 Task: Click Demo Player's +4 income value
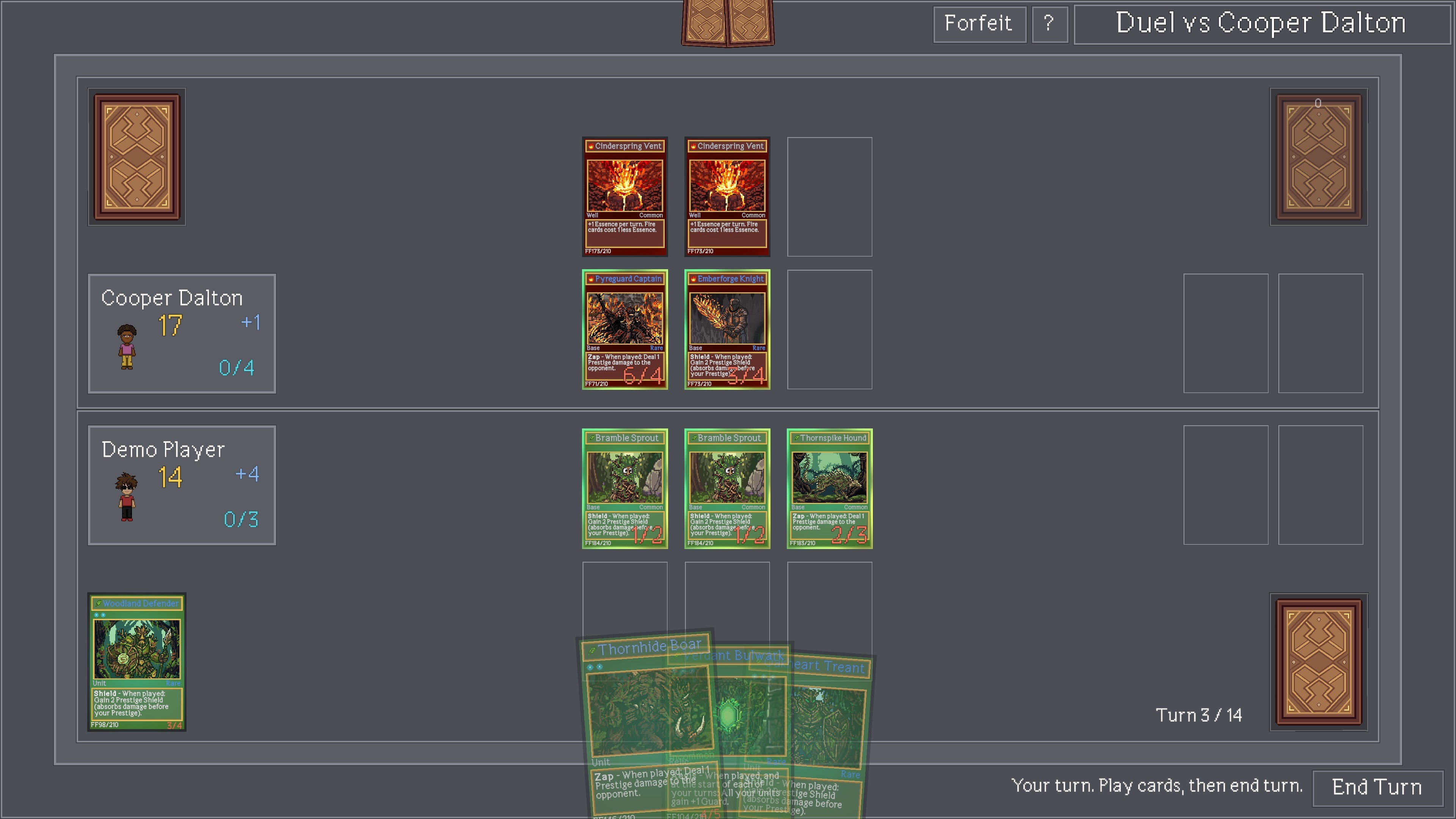[247, 474]
